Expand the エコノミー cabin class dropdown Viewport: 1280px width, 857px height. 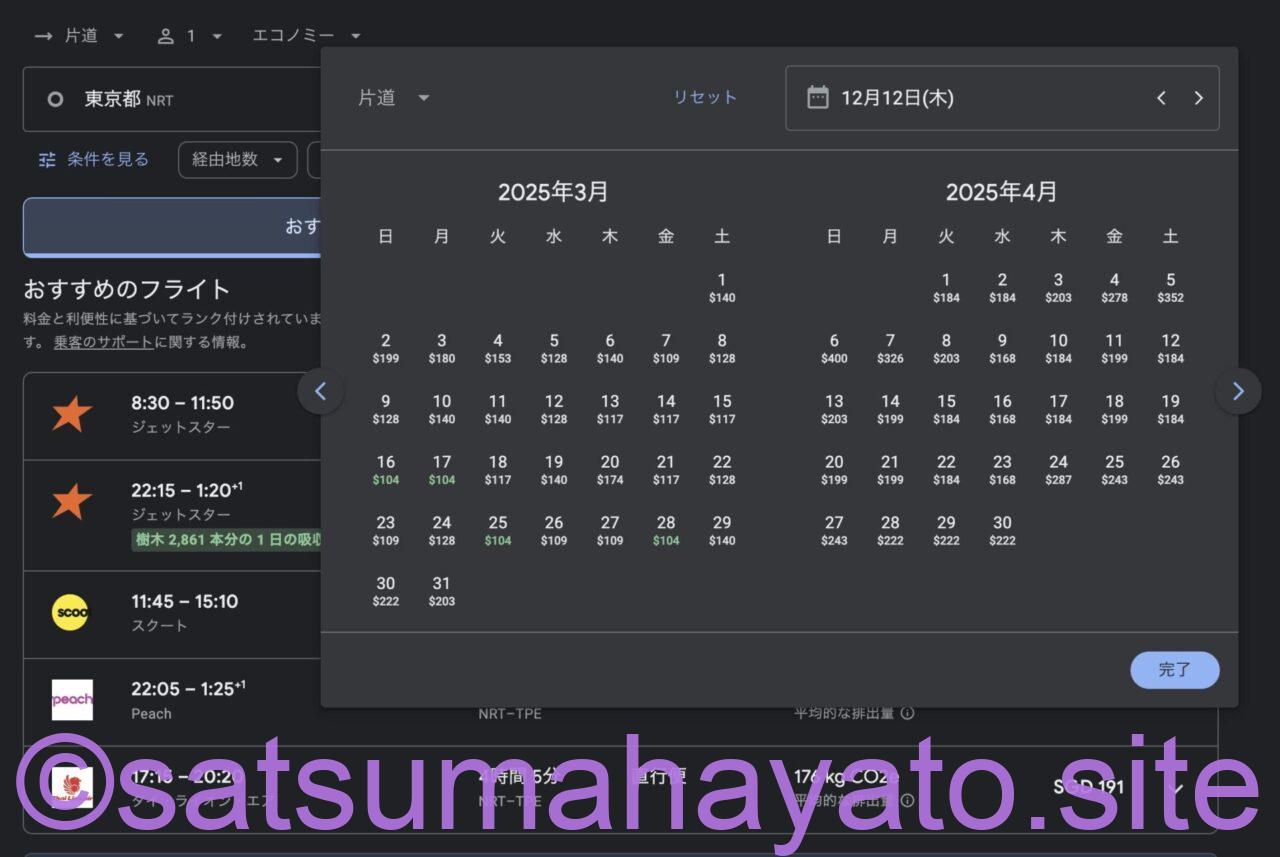pyautogui.click(x=306, y=36)
